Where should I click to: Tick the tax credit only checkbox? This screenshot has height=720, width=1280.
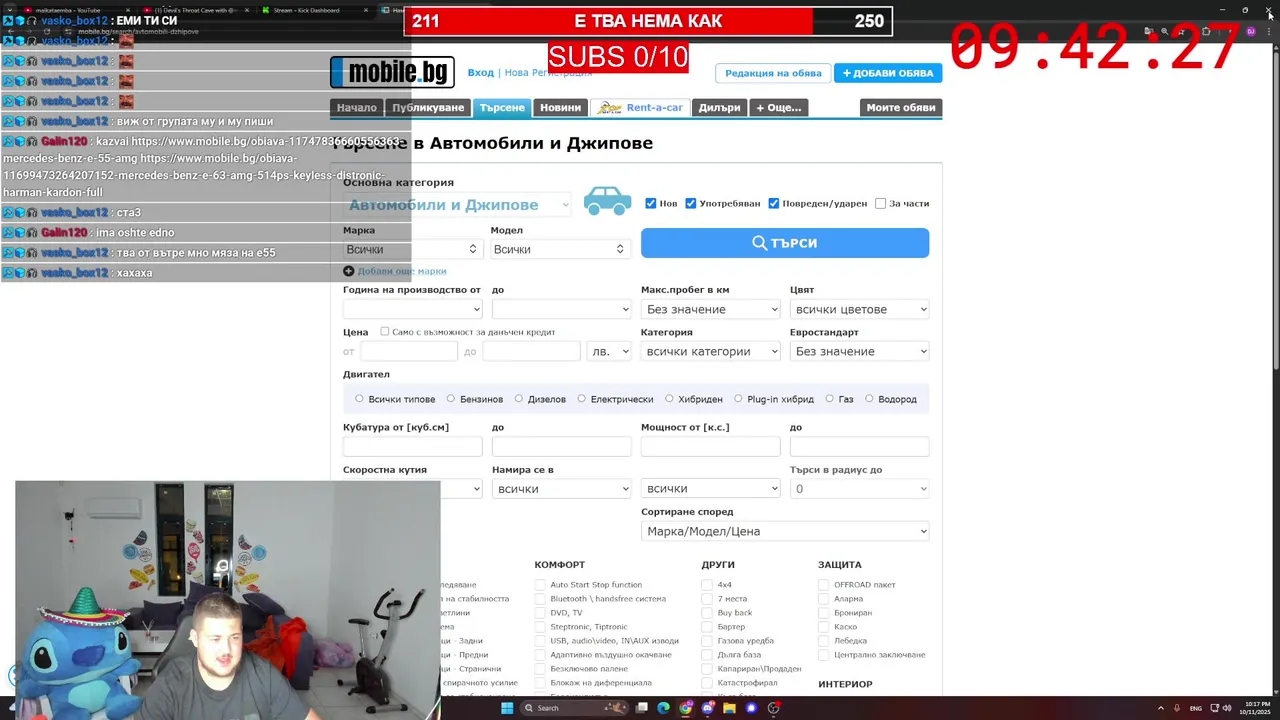tap(384, 331)
